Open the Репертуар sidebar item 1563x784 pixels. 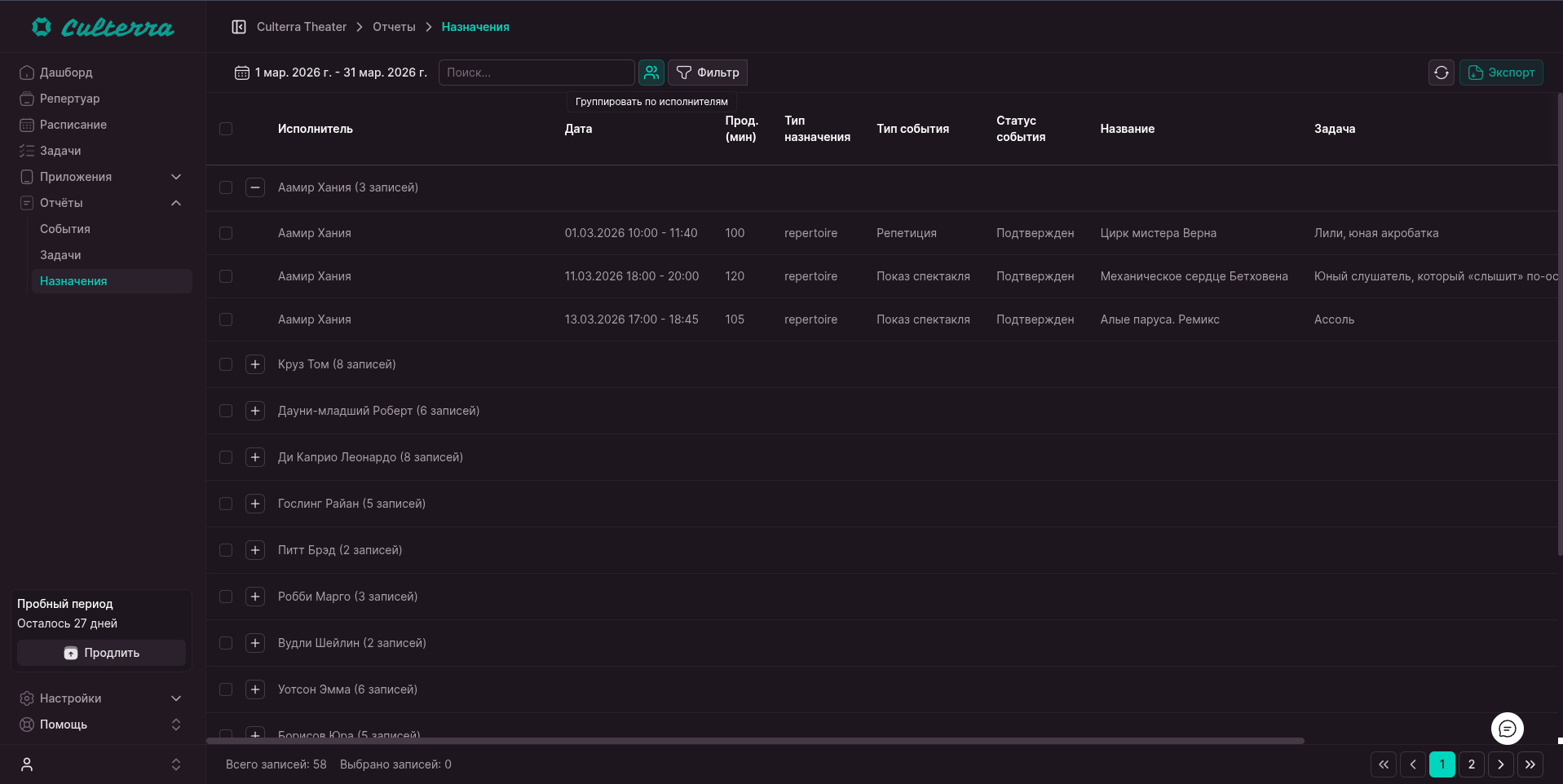(69, 99)
